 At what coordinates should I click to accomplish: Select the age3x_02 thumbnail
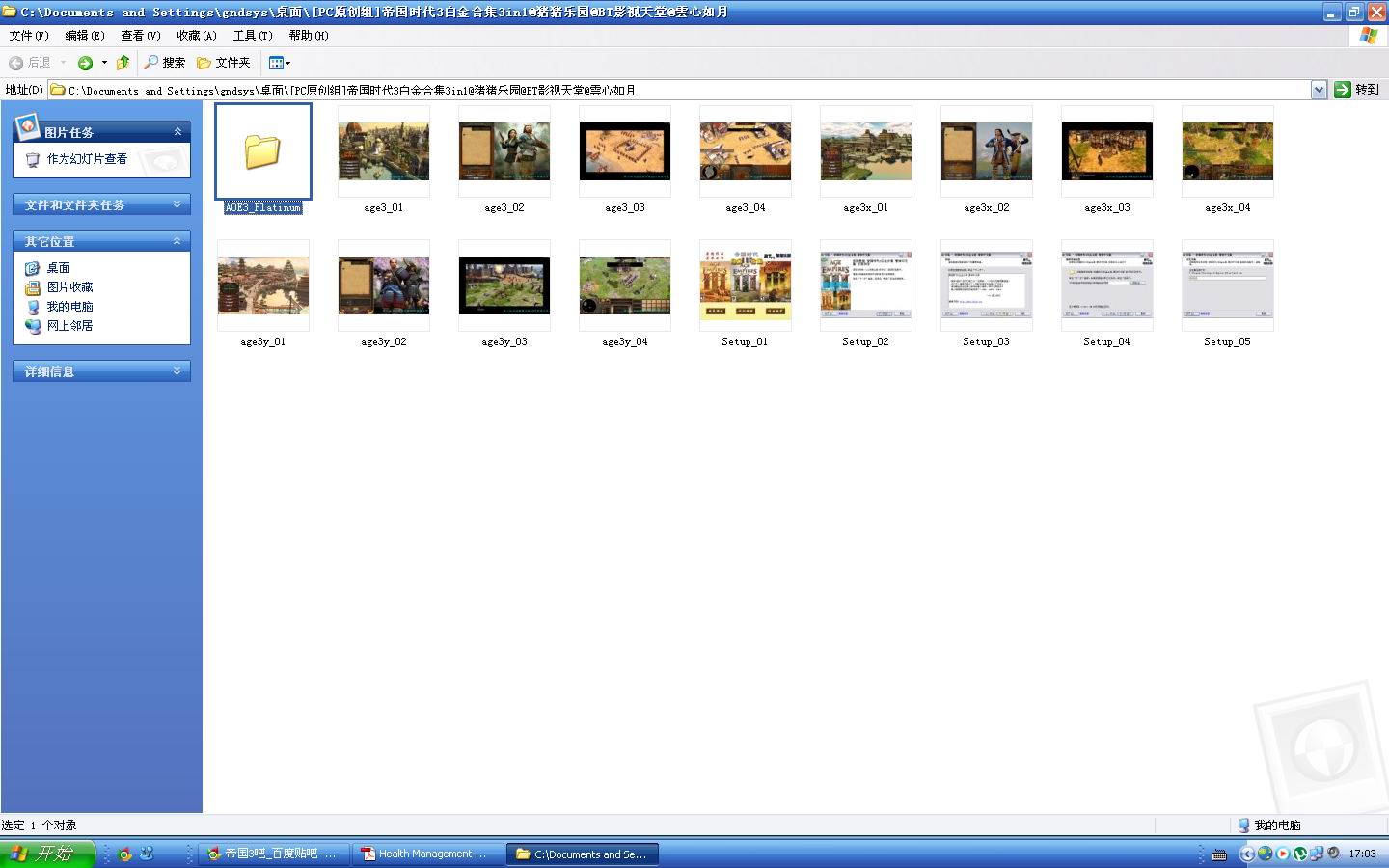coord(987,151)
